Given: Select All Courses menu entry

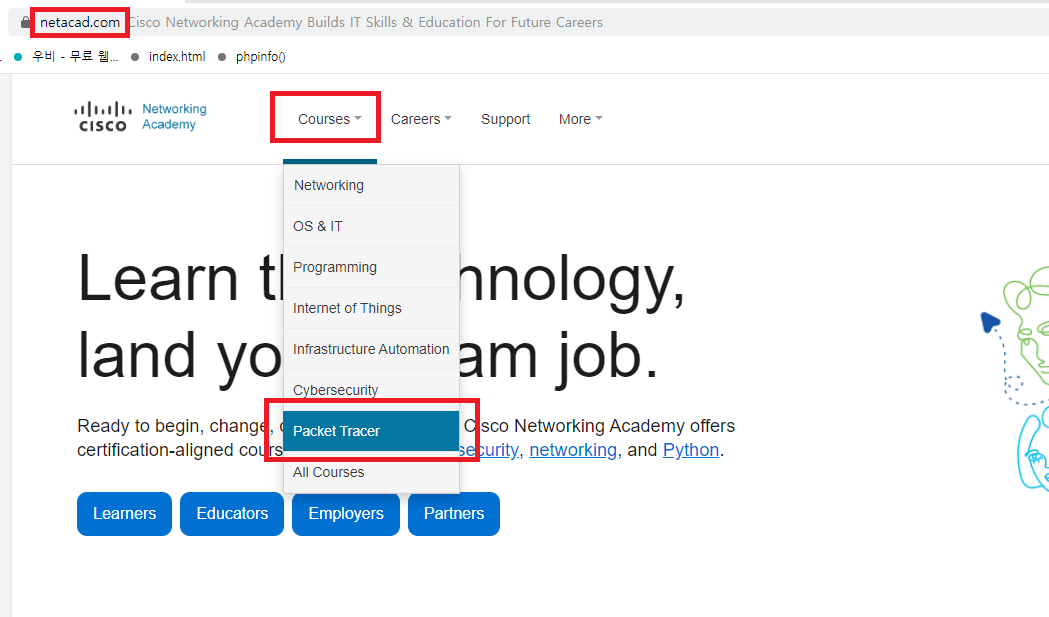Looking at the screenshot, I should click(x=371, y=472).
